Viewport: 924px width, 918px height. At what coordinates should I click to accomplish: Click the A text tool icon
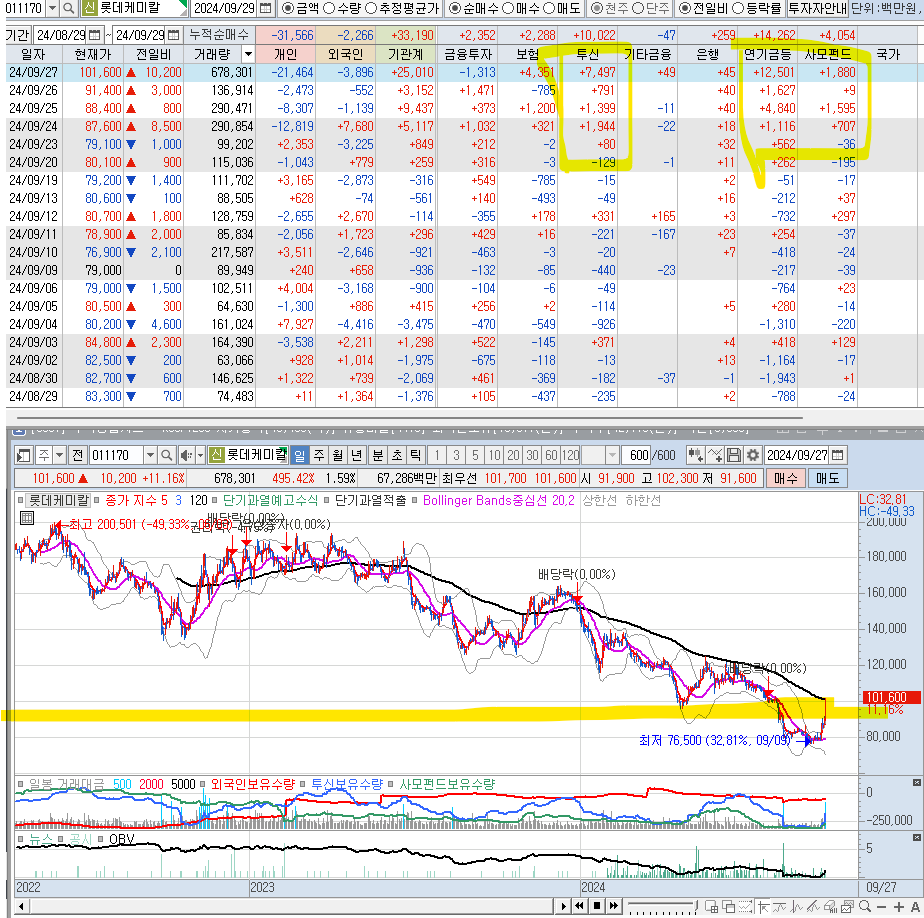click(x=915, y=907)
